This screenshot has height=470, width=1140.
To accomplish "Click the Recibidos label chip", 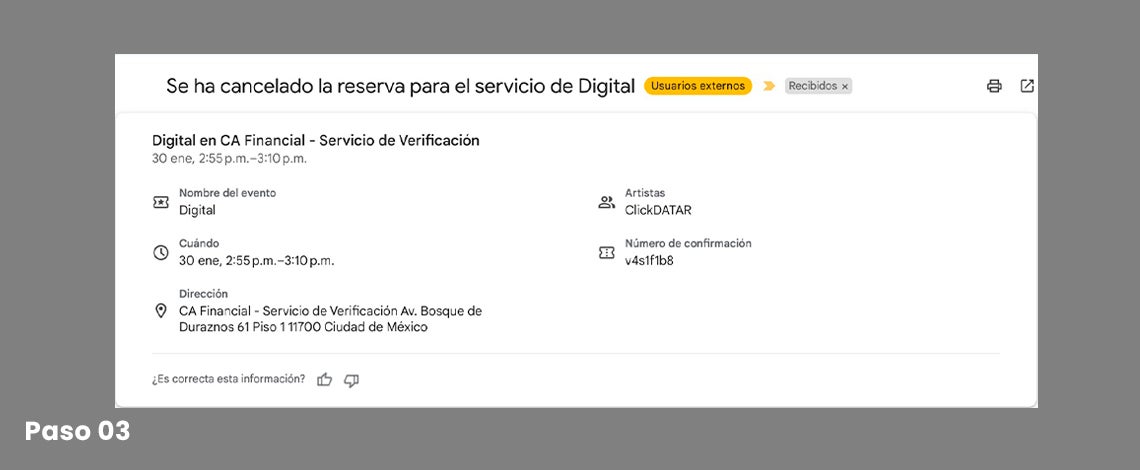I will coord(812,86).
